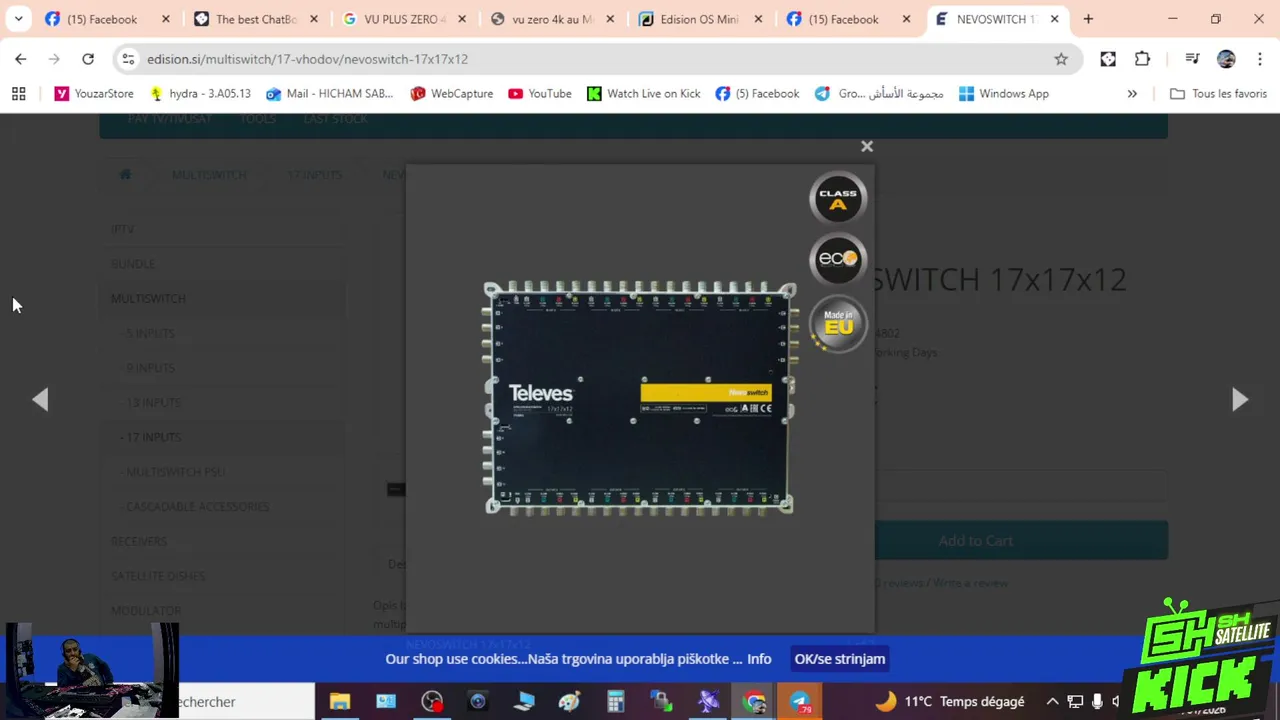The image size is (1280, 720).
Task: Accept cookies with OK/se strinjam
Action: pyautogui.click(x=840, y=659)
